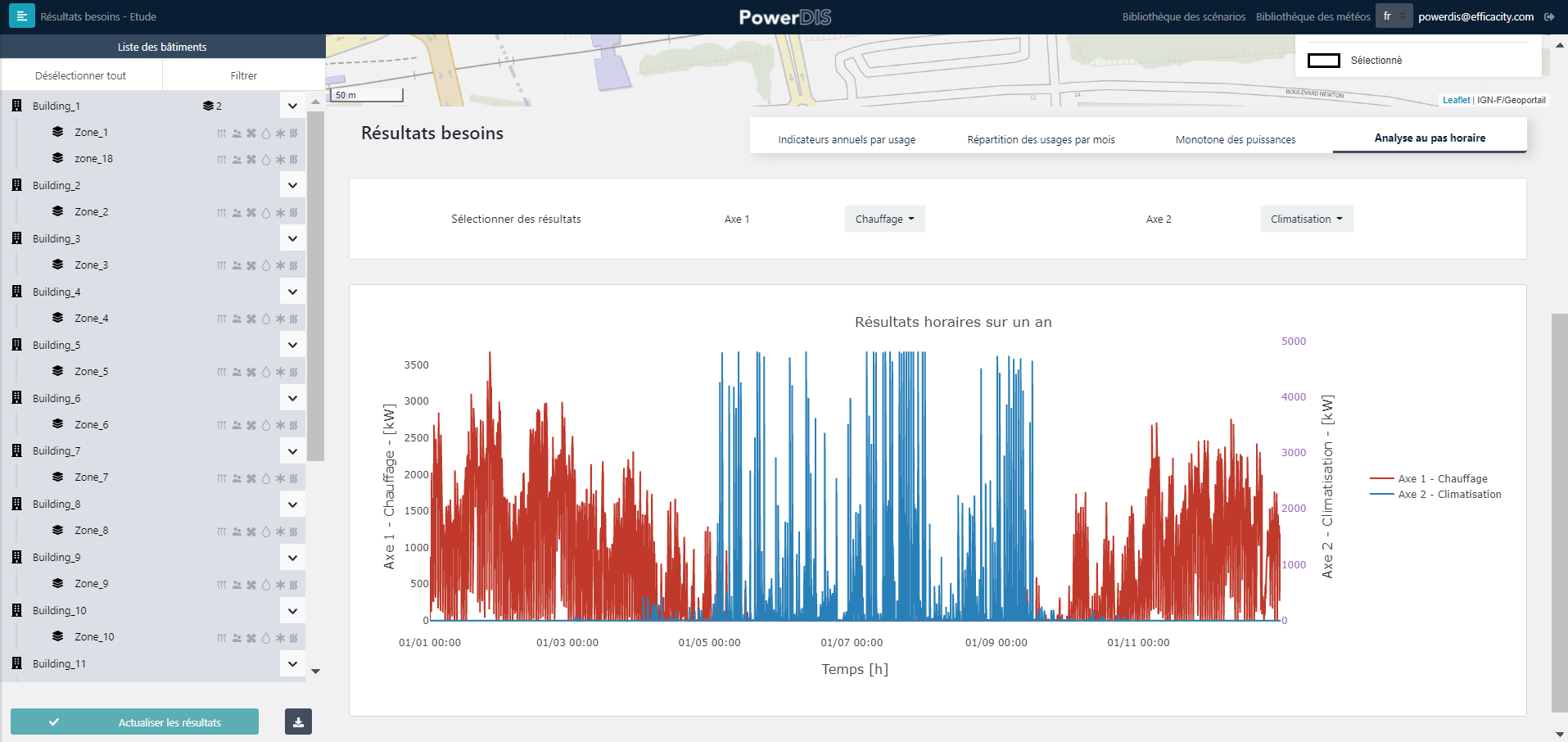Collapse Building_1 with its chevron
Viewport: 1568px width, 742px height.
coord(292,106)
